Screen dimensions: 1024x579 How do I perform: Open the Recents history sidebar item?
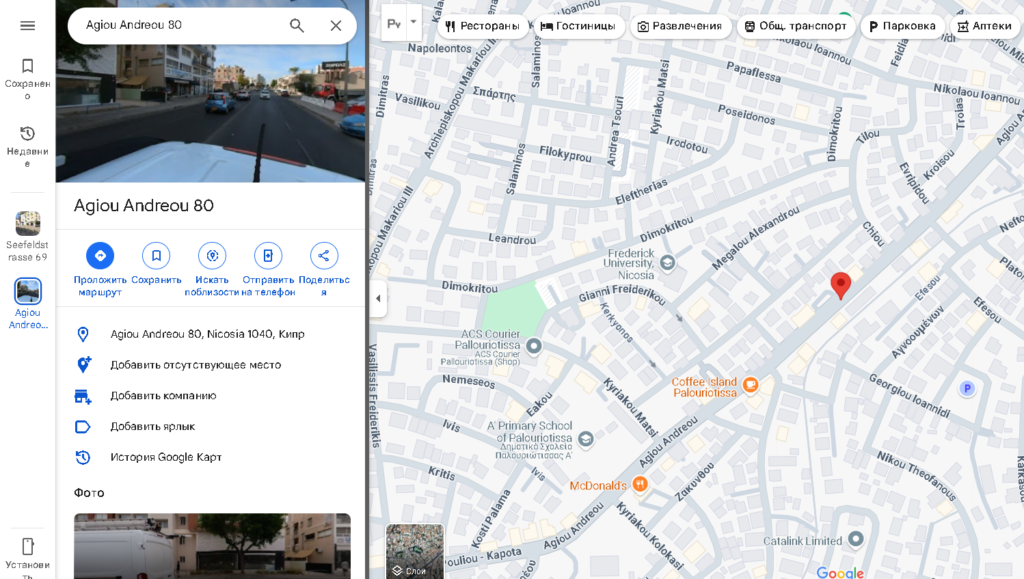click(27, 147)
